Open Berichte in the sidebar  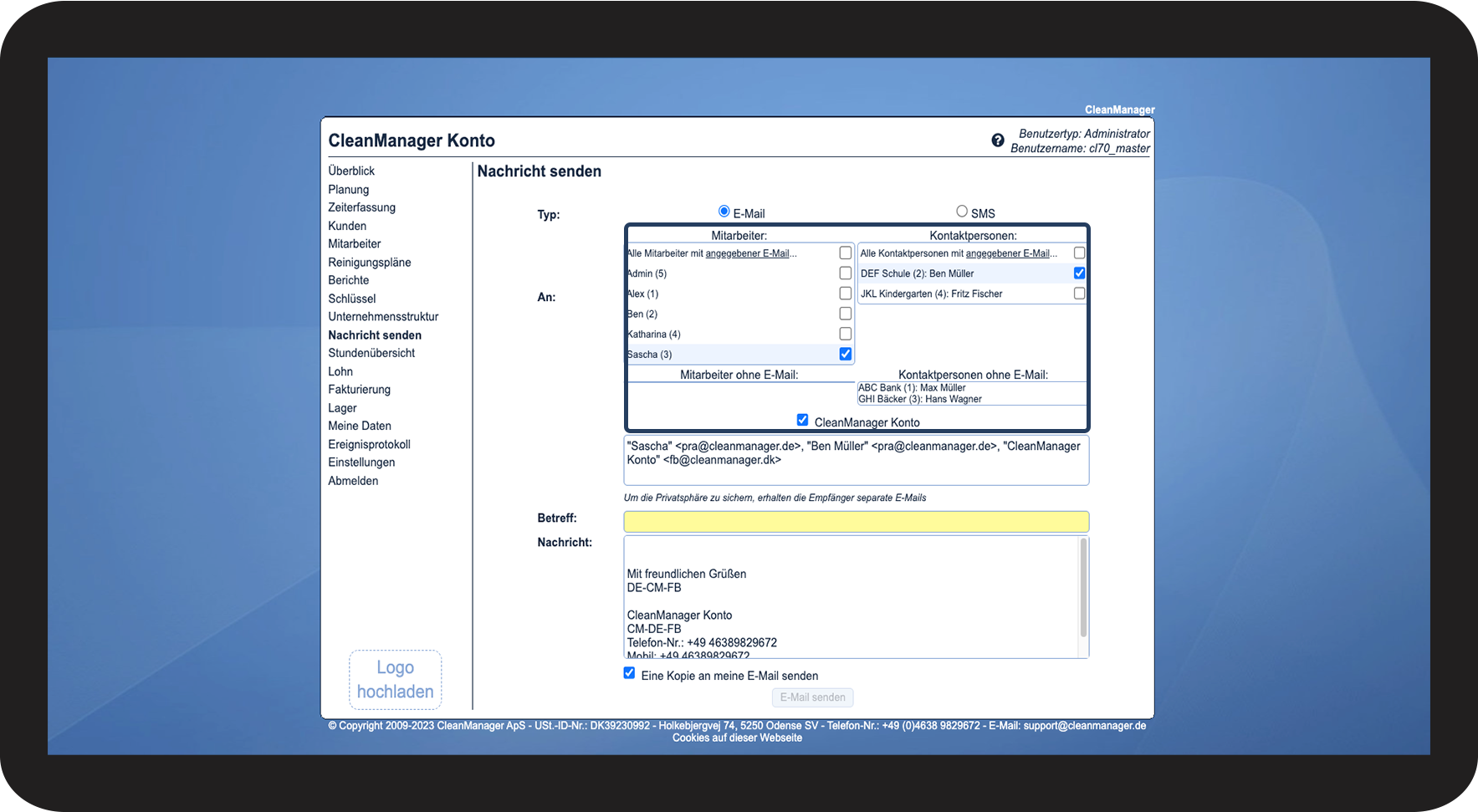click(349, 280)
